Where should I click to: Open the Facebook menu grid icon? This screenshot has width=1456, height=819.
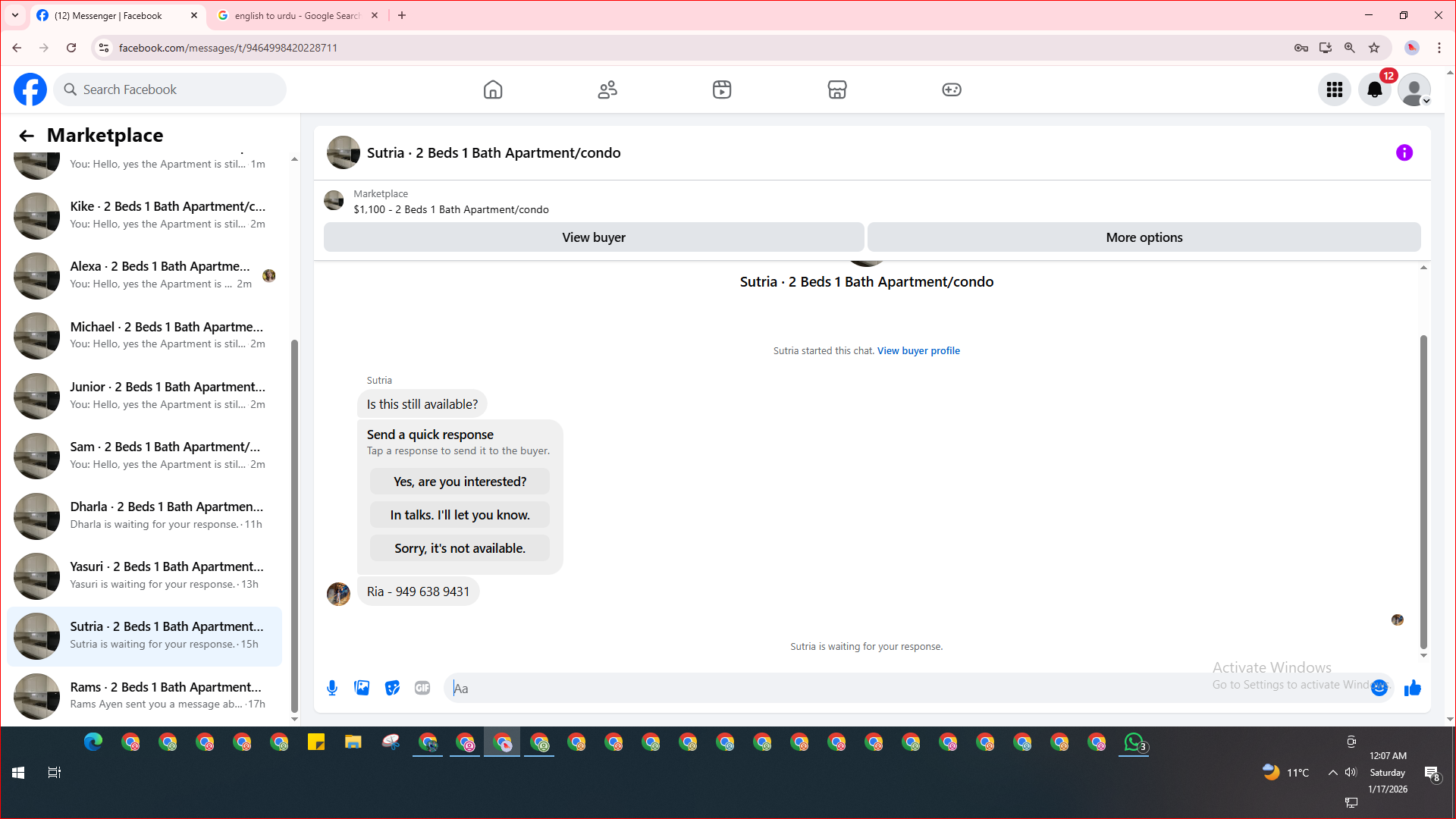(x=1335, y=89)
